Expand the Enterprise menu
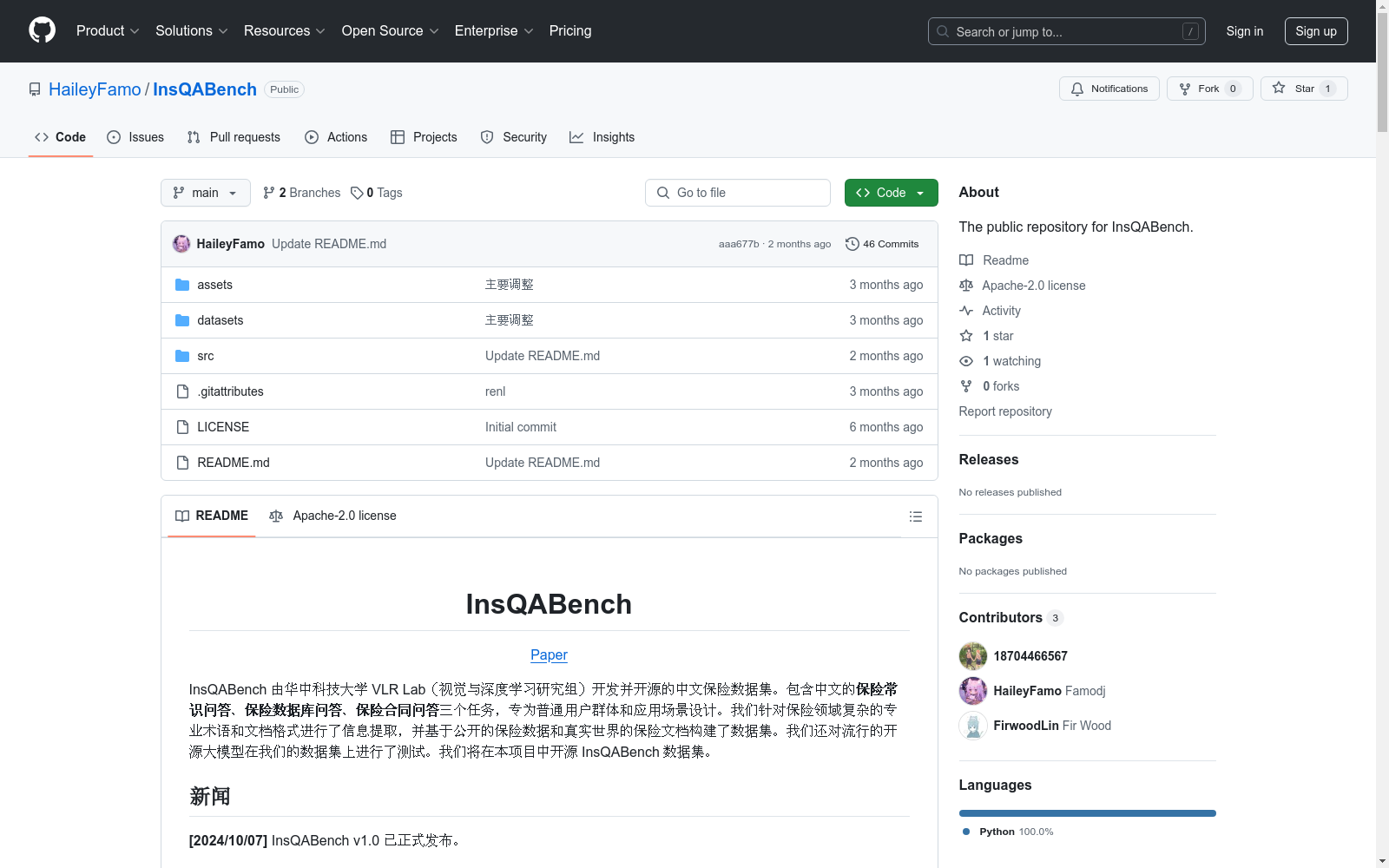Viewport: 1389px width, 868px height. 494,30
